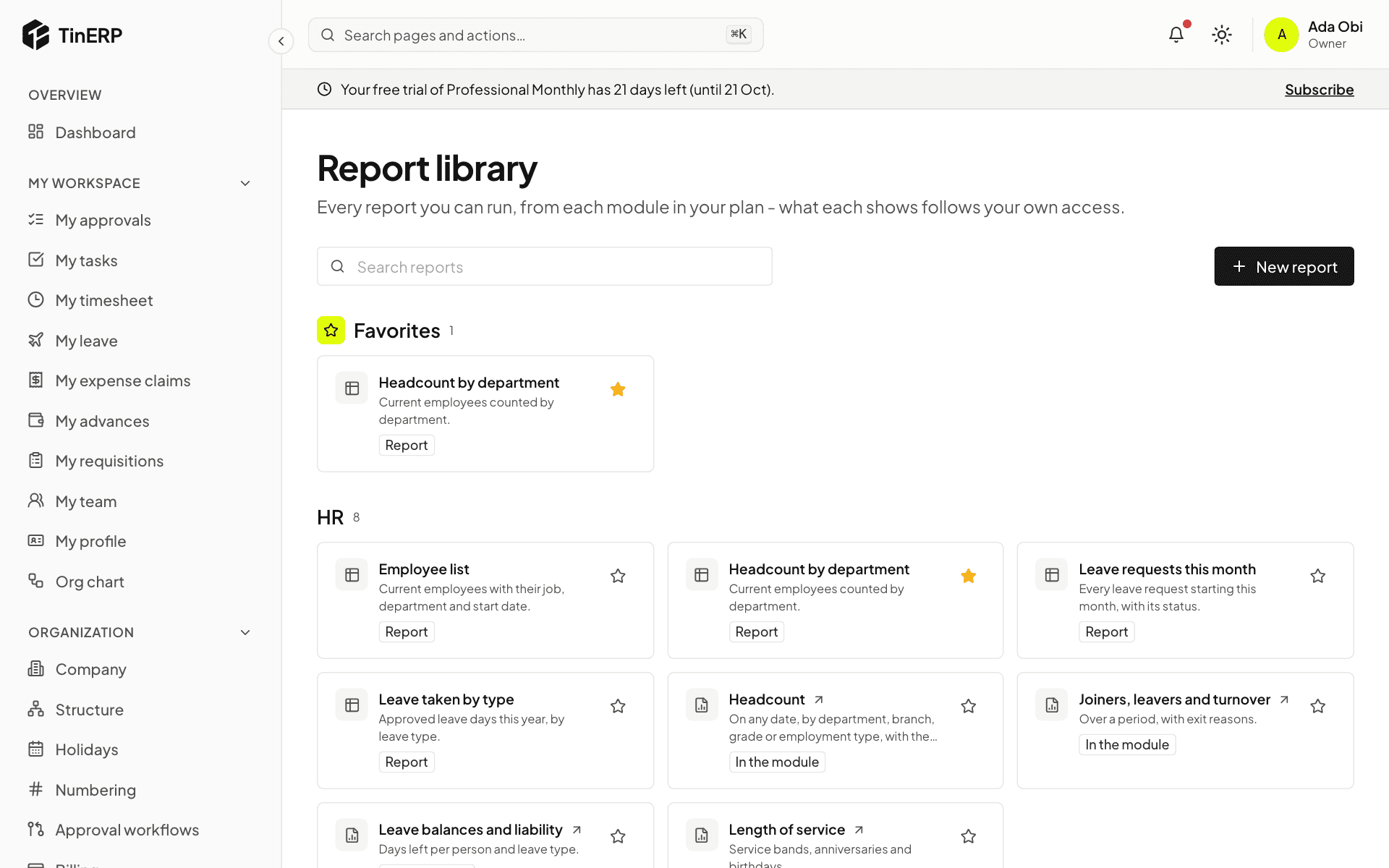Click the TinERP logo
This screenshot has height=868, width=1389.
(x=72, y=35)
